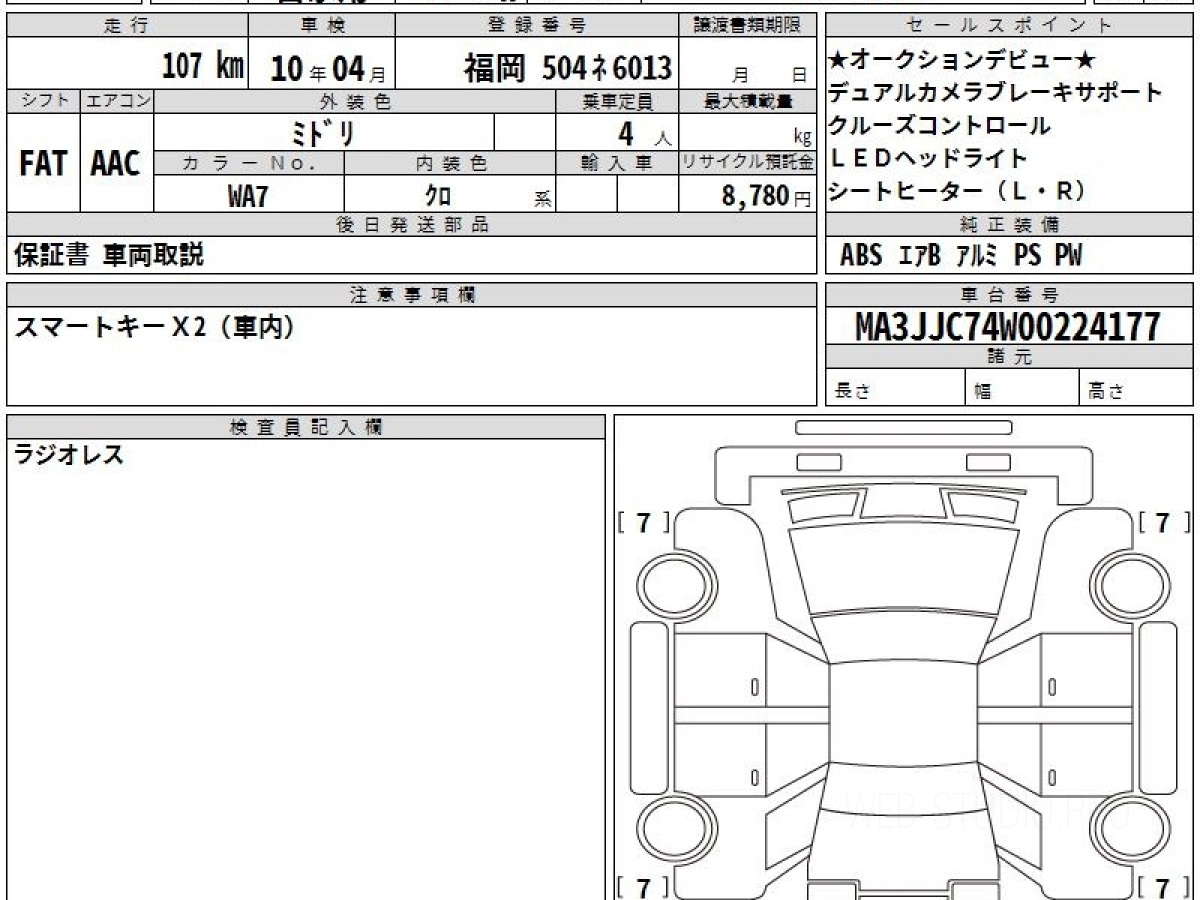Click the 輸入車 label
Image resolution: width=1200 pixels, height=900 pixels.
(617, 163)
